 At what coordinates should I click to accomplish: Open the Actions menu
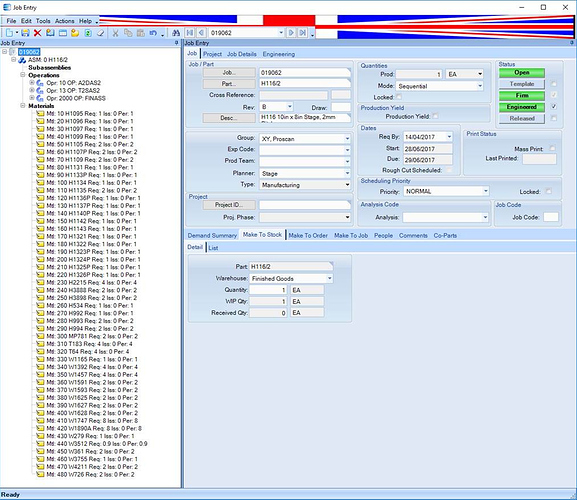click(x=64, y=21)
